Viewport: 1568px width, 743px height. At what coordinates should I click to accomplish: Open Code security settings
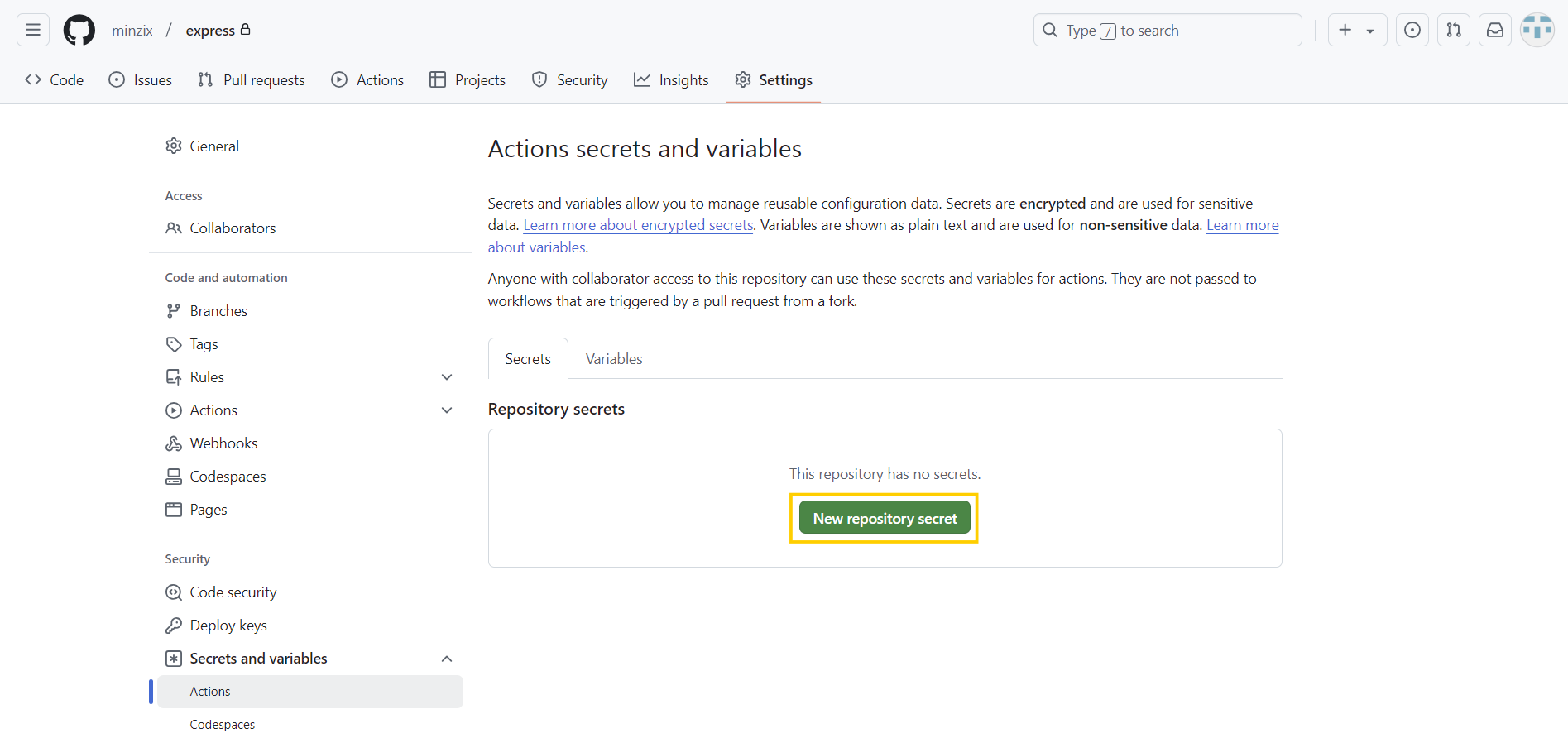pyautogui.click(x=233, y=592)
